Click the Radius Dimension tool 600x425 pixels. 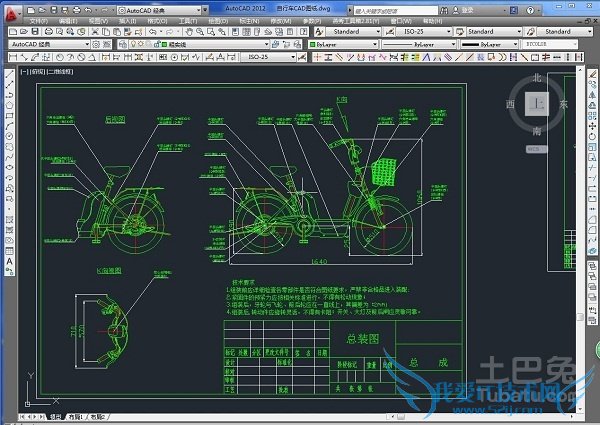tap(60, 57)
